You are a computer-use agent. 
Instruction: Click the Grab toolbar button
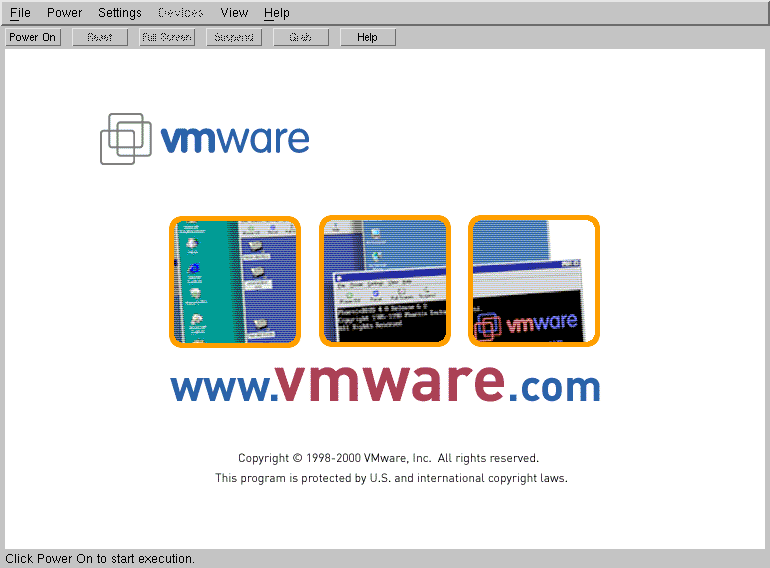coord(300,37)
